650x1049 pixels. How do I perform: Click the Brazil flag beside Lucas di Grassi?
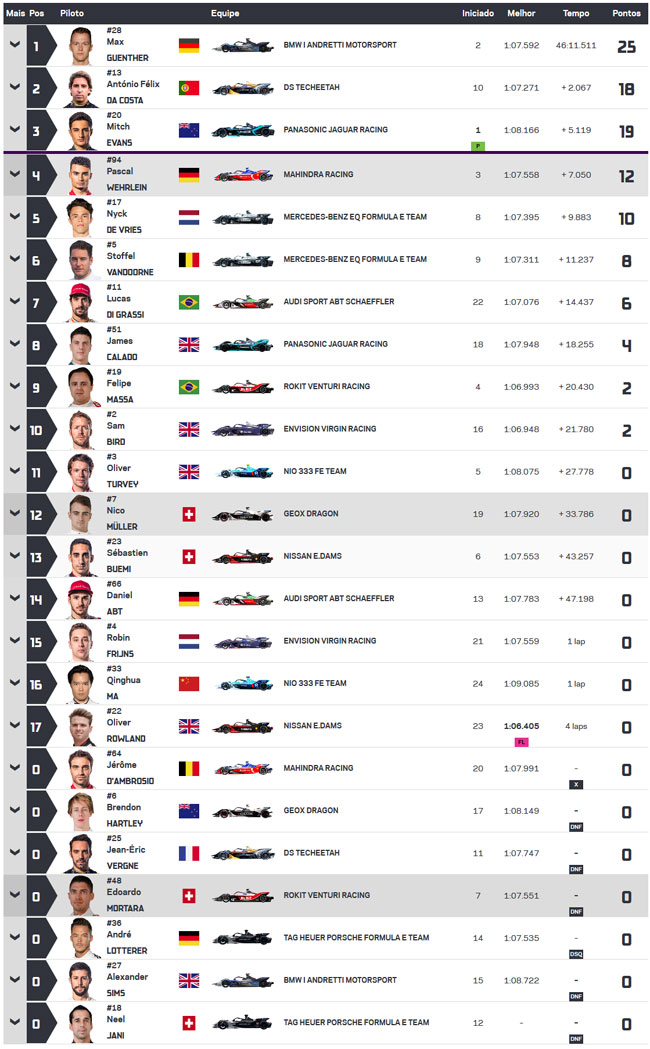point(189,302)
